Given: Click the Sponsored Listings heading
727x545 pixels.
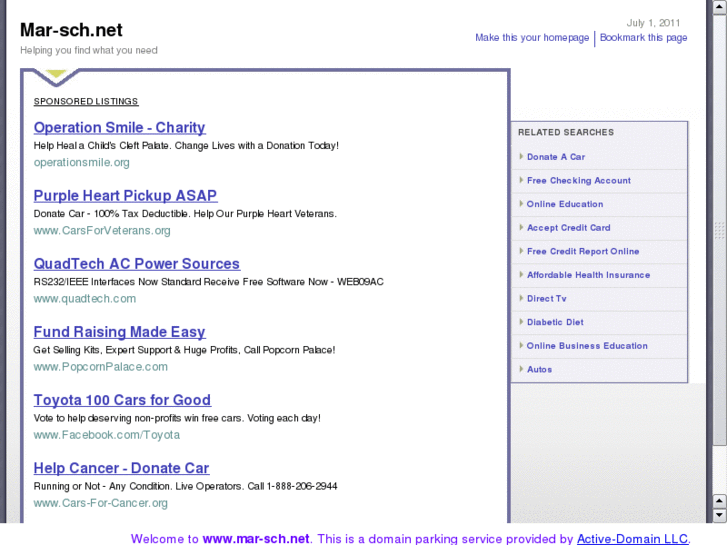Looking at the screenshot, I should [86, 102].
